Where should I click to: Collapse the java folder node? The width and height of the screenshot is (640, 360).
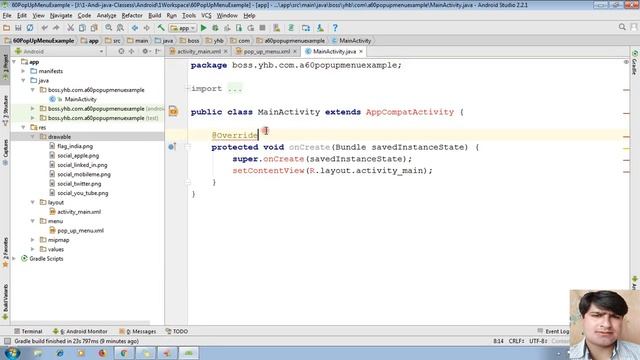[24, 80]
